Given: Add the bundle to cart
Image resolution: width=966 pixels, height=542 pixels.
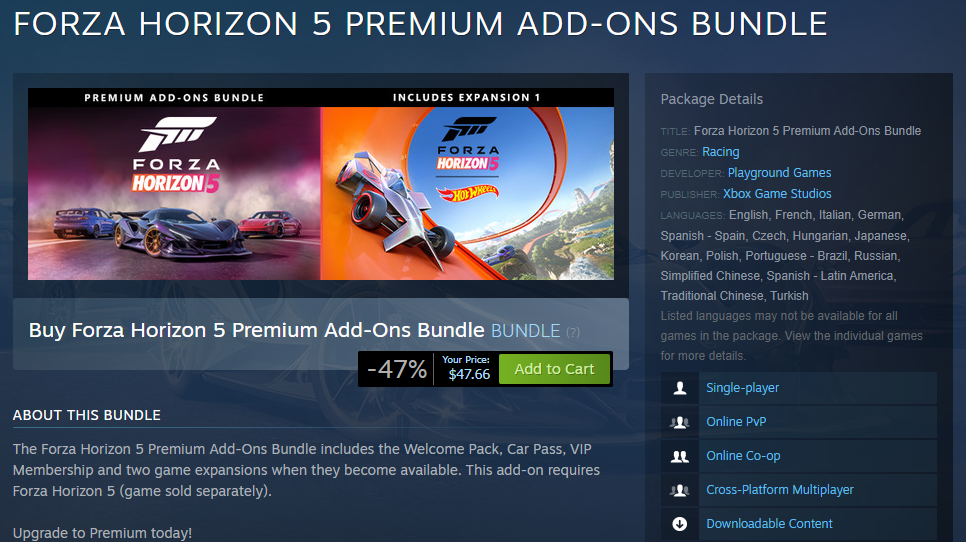Looking at the screenshot, I should pos(554,369).
